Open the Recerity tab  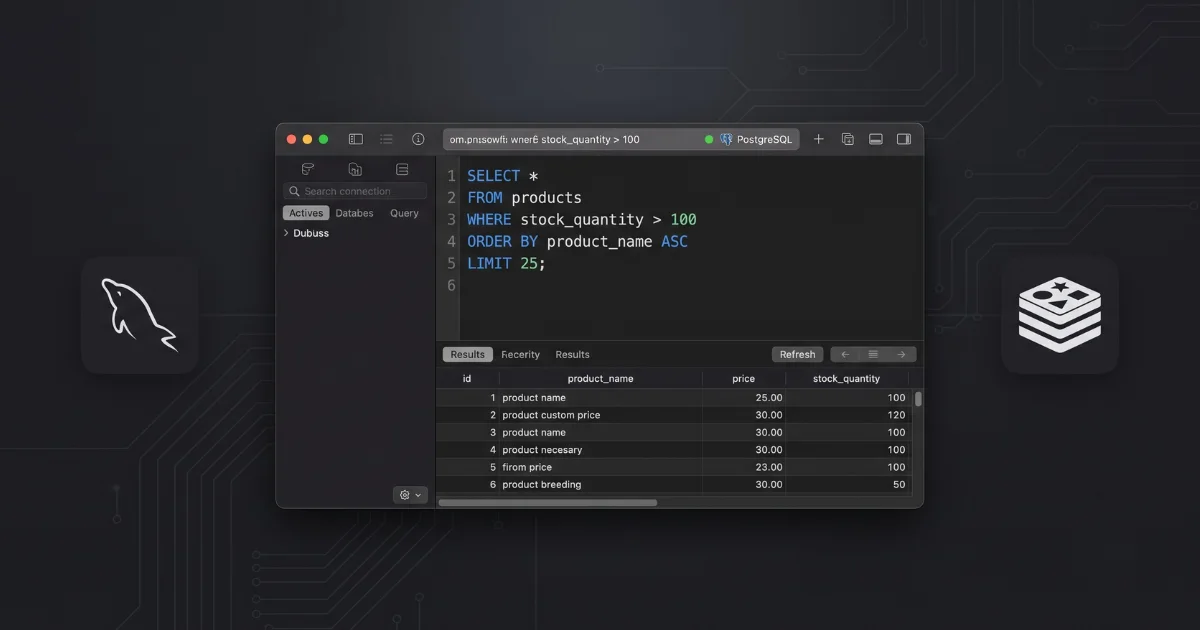tap(520, 354)
